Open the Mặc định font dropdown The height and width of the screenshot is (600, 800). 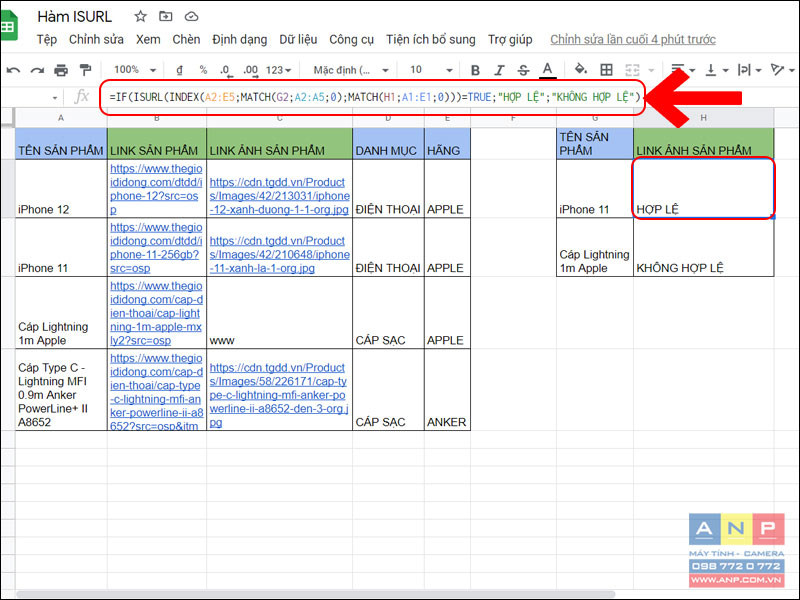coord(351,70)
